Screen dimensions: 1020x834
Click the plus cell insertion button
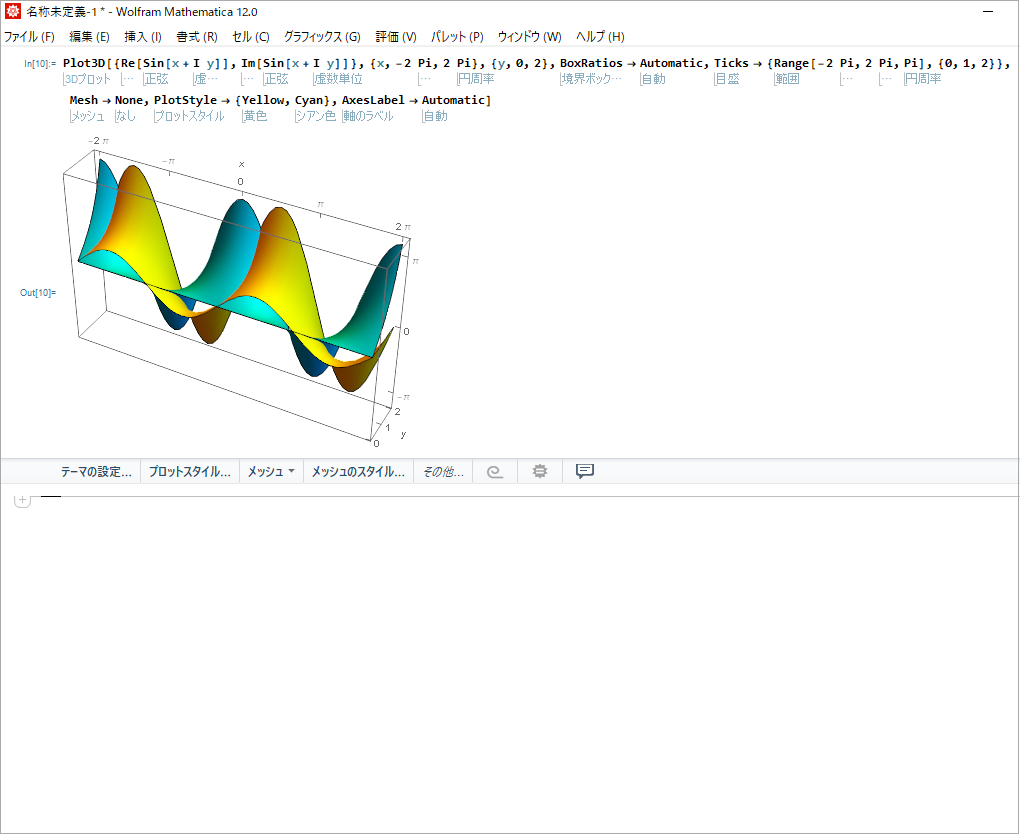click(x=22, y=500)
